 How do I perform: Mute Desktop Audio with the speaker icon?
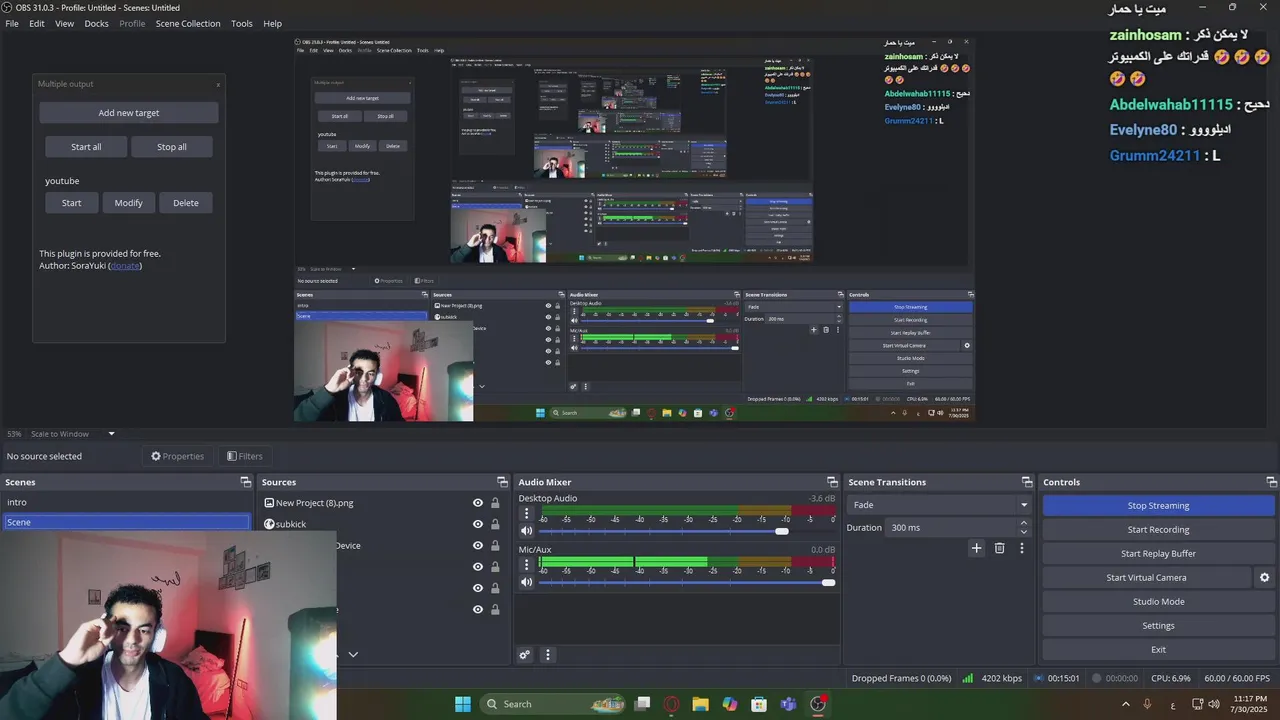pyautogui.click(x=527, y=531)
